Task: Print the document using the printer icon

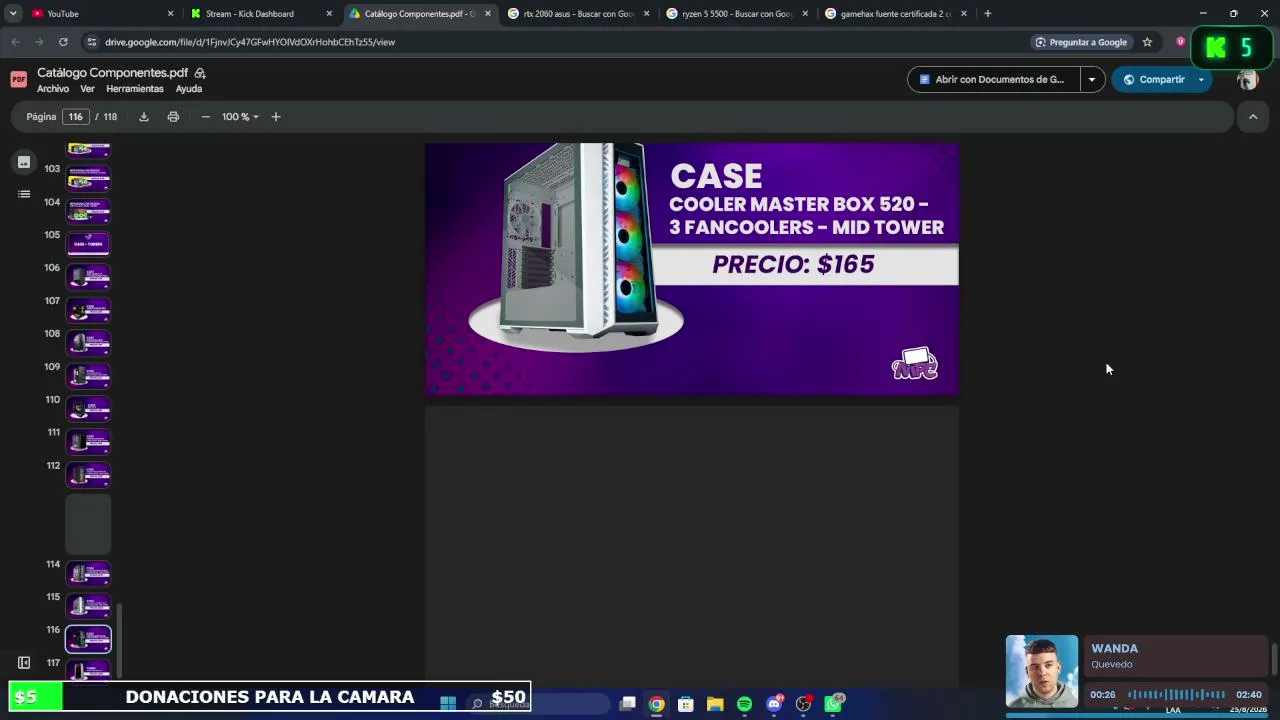Action: coord(173,117)
